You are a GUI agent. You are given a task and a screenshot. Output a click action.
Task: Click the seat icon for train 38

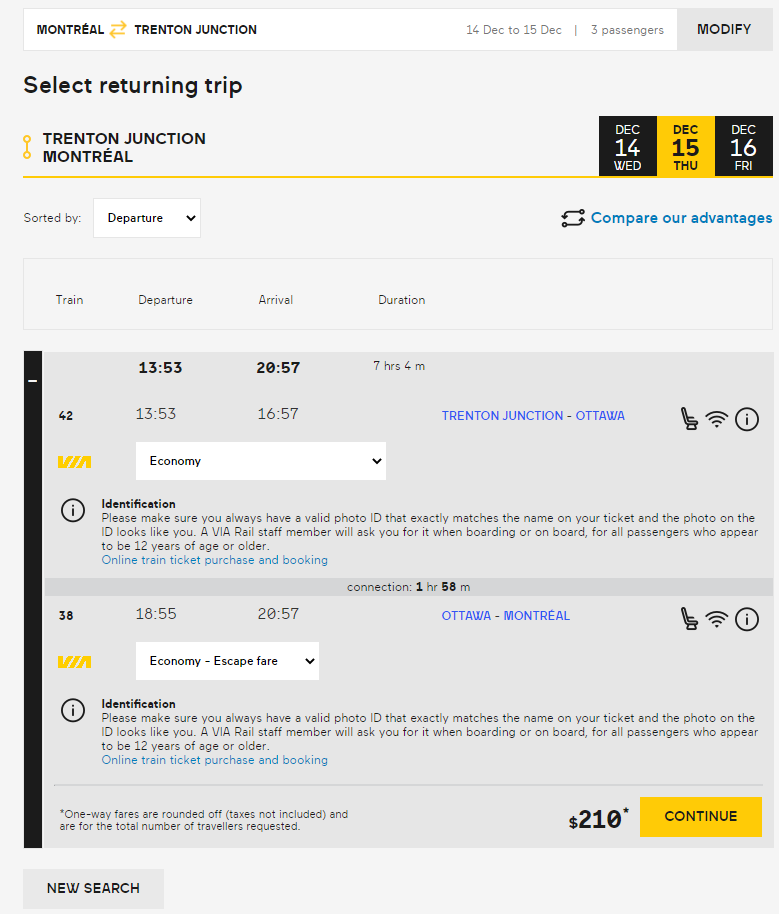click(x=689, y=619)
